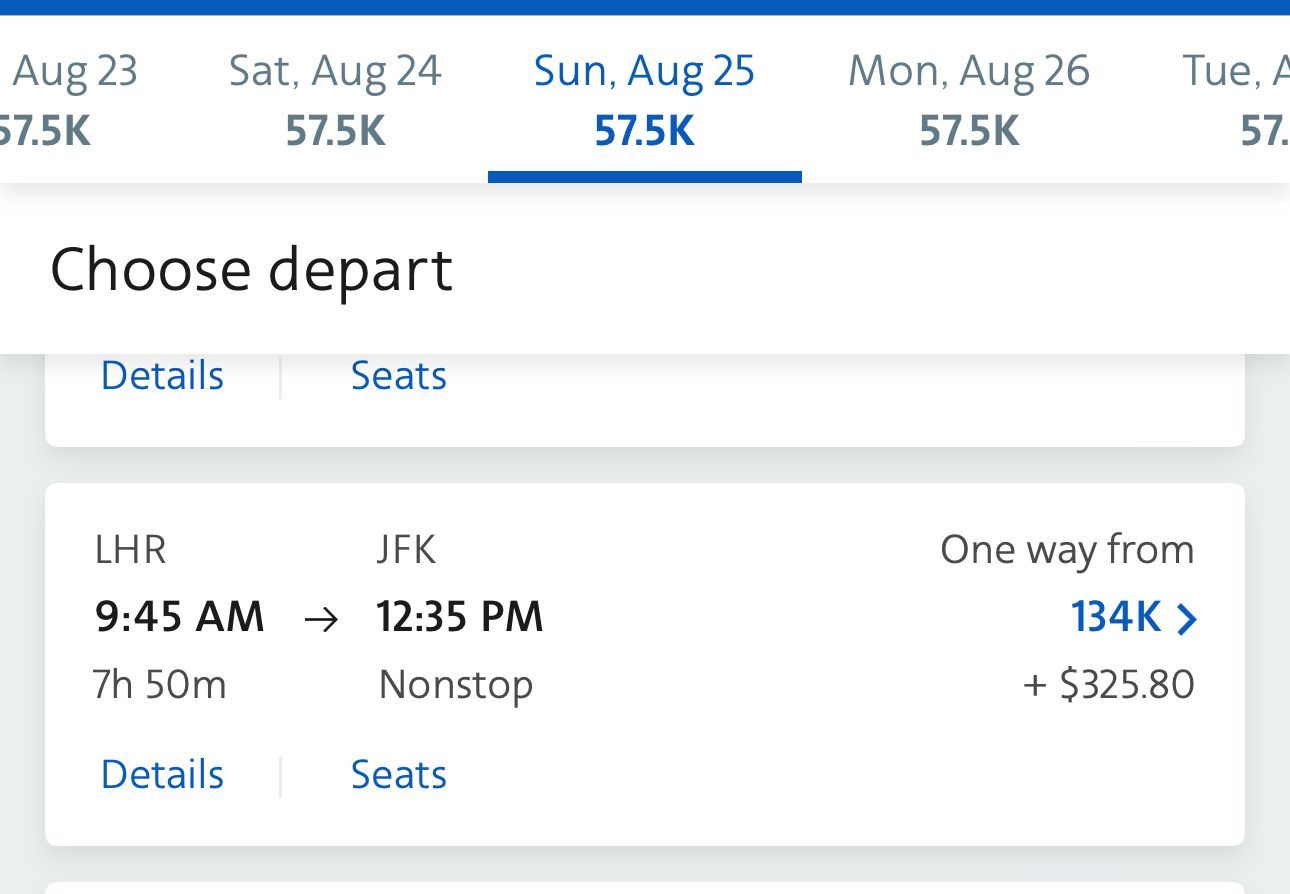The image size is (1290, 894).
Task: Click the 57.5K price under Mon, Aug 26
Action: [969, 132]
